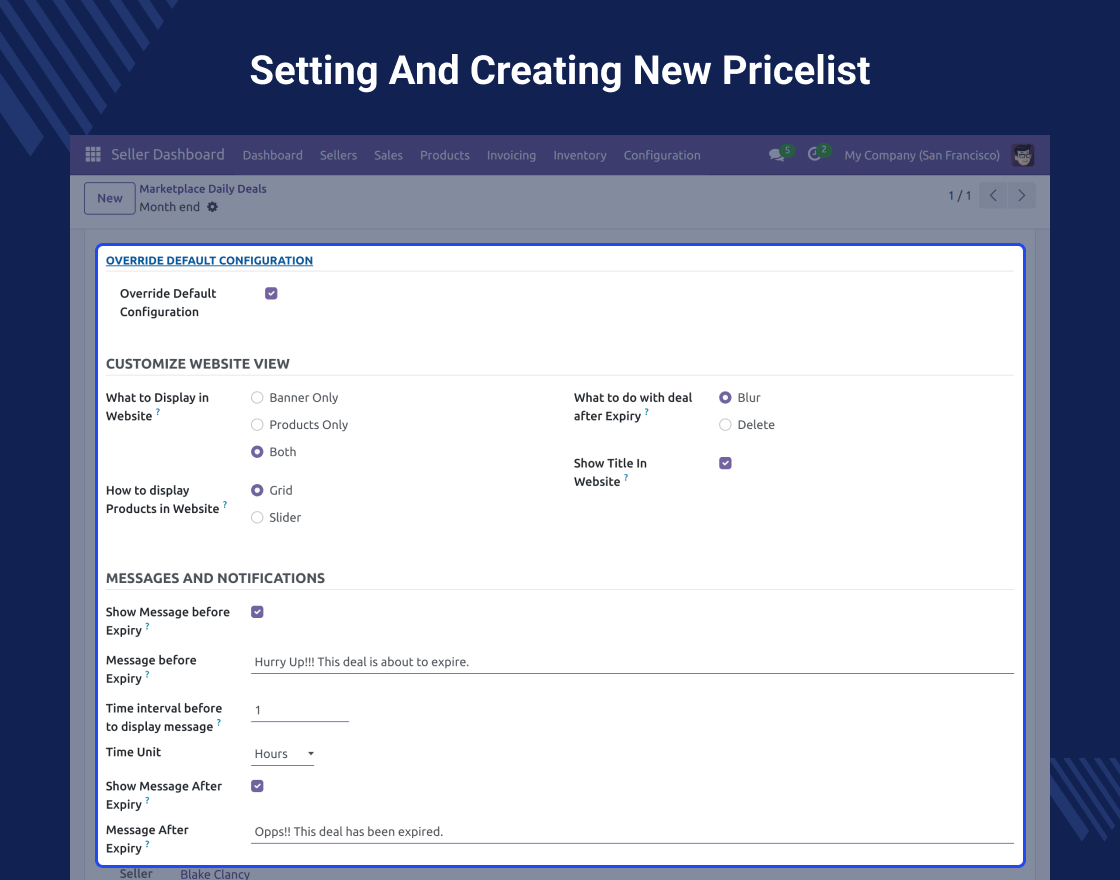Click the Override Default Configuration heading link
The width and height of the screenshot is (1120, 880).
(x=209, y=261)
